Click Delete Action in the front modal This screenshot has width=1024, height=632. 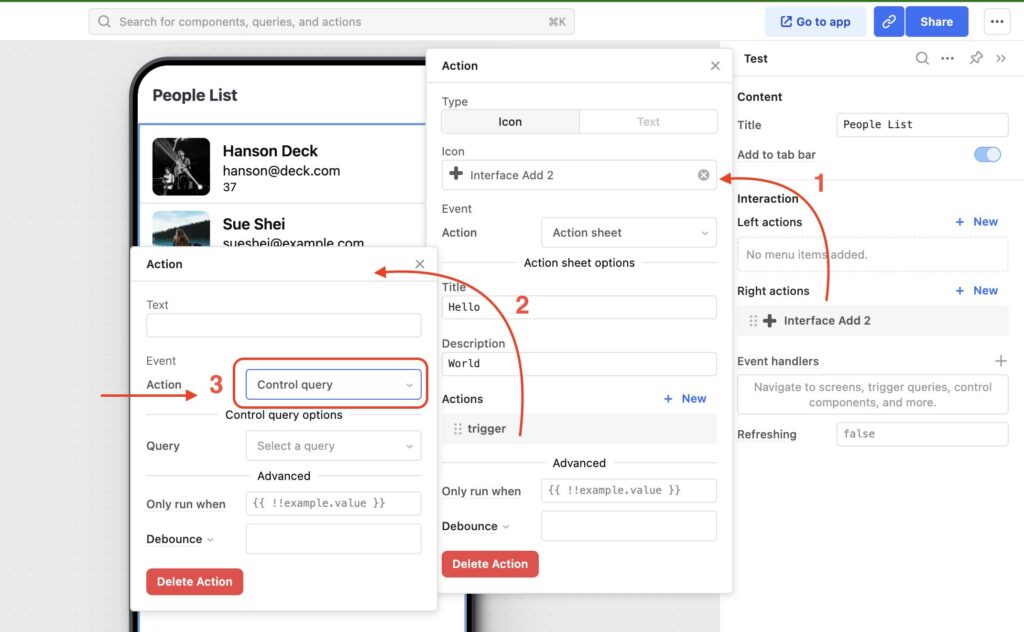[194, 581]
